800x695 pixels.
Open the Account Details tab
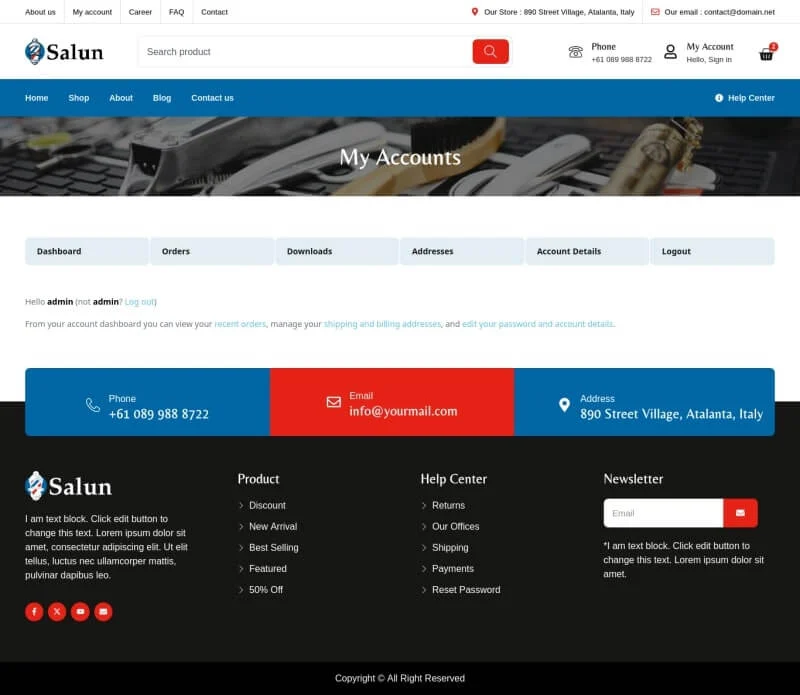point(587,252)
